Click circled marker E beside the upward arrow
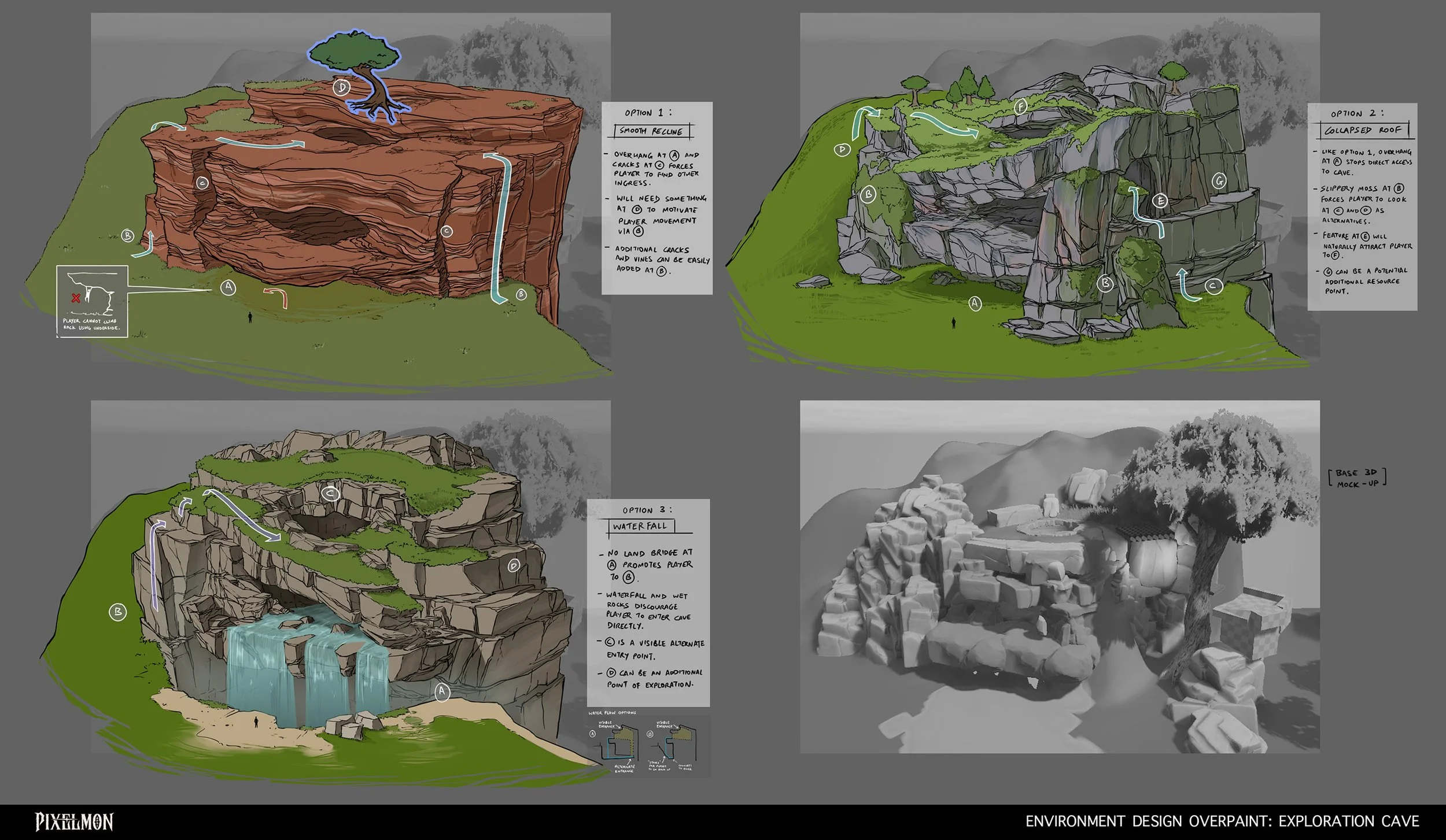The width and height of the screenshot is (1446, 840). click(x=1160, y=201)
